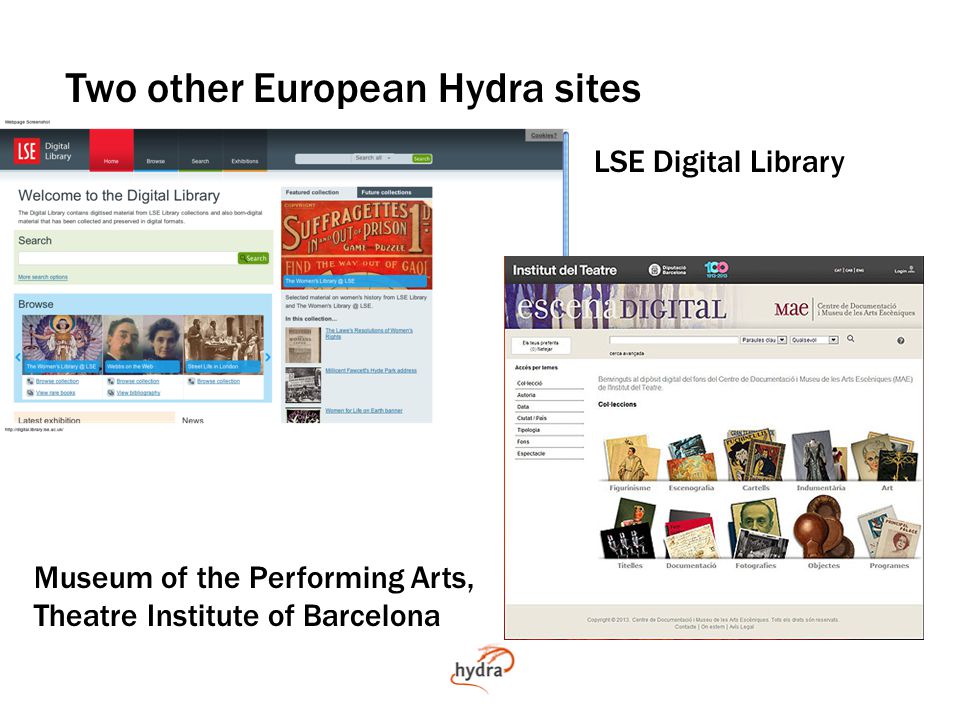Select the 'Featured collection' tab

[x=318, y=192]
